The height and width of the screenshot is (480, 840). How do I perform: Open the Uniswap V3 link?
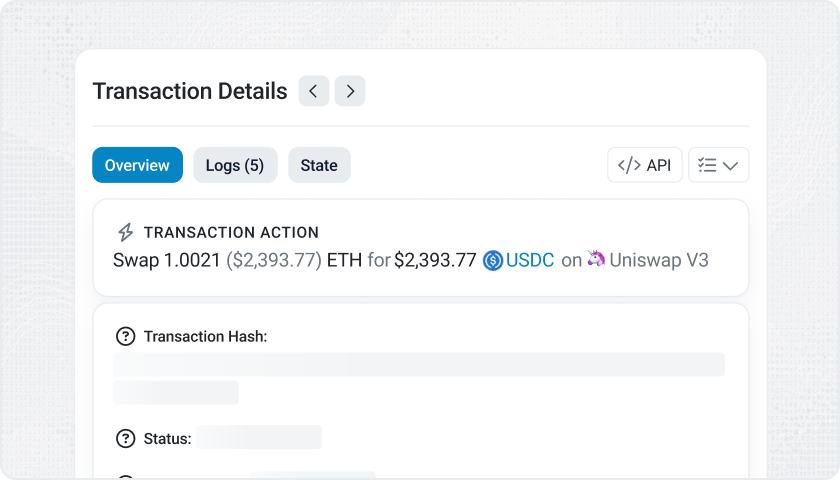pos(659,260)
